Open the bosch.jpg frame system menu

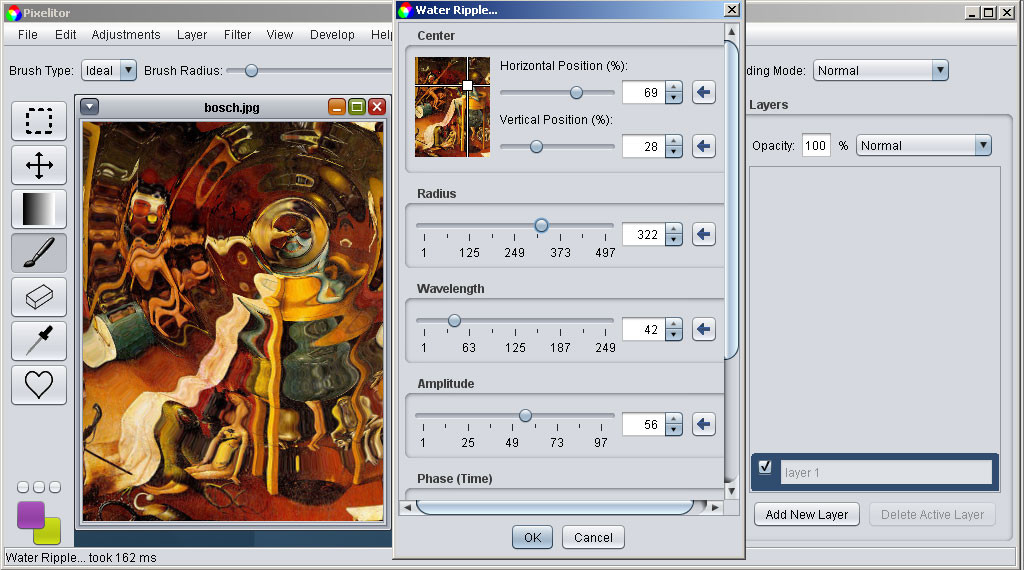[89, 106]
